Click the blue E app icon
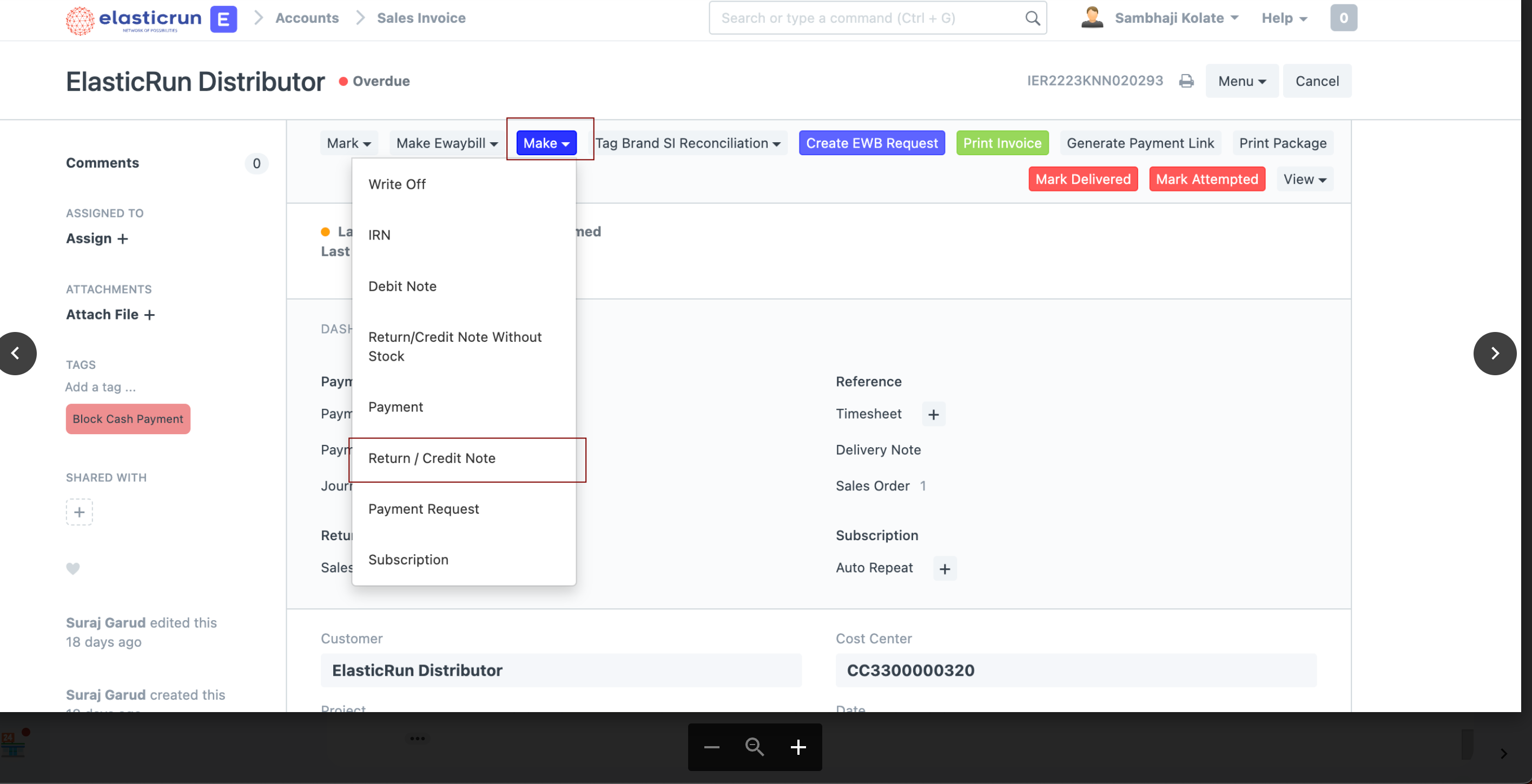Screen dimensions: 1532x784 [x=223, y=19]
